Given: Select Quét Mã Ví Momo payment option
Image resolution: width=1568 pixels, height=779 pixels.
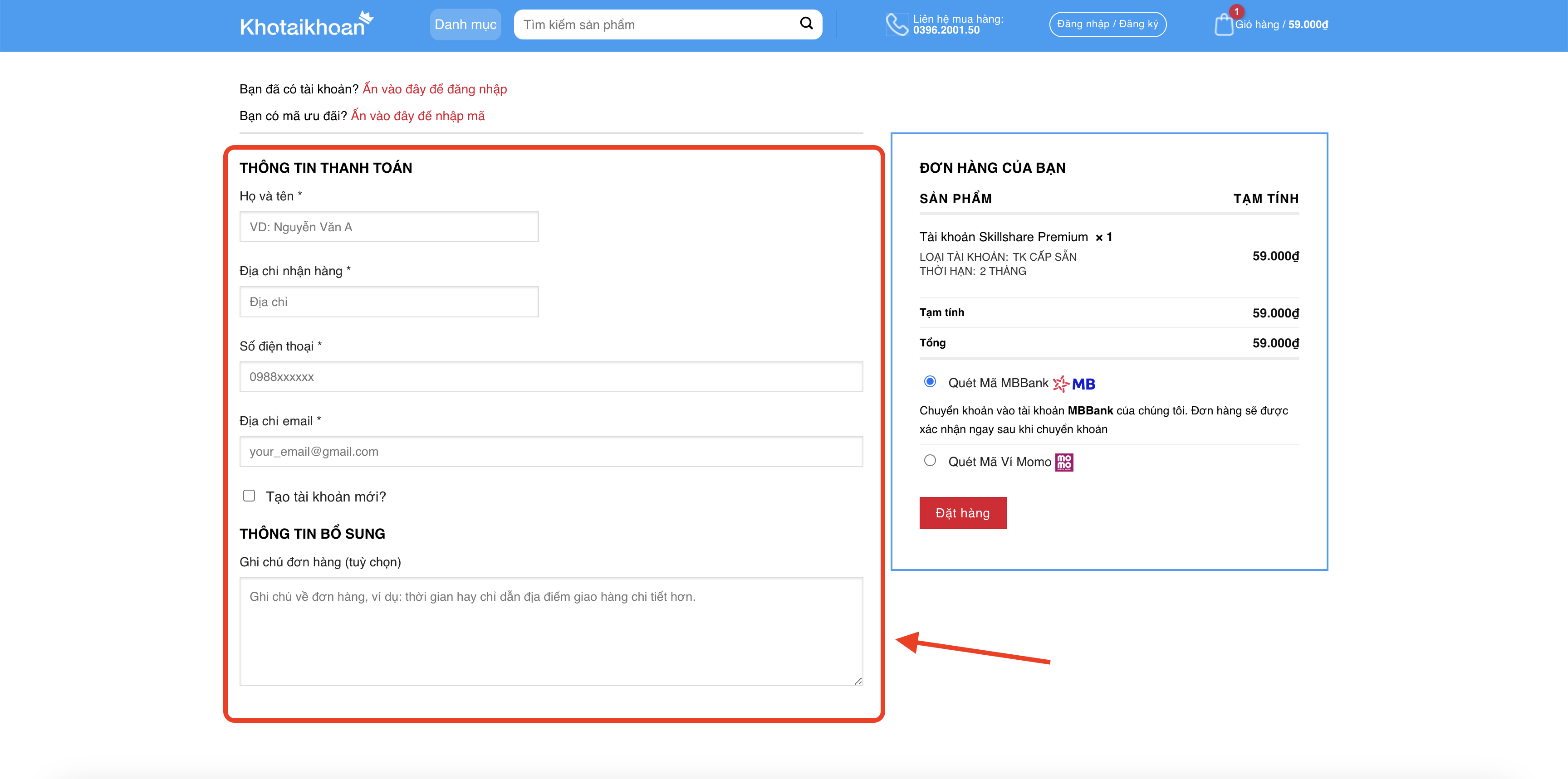Looking at the screenshot, I should click(x=930, y=461).
